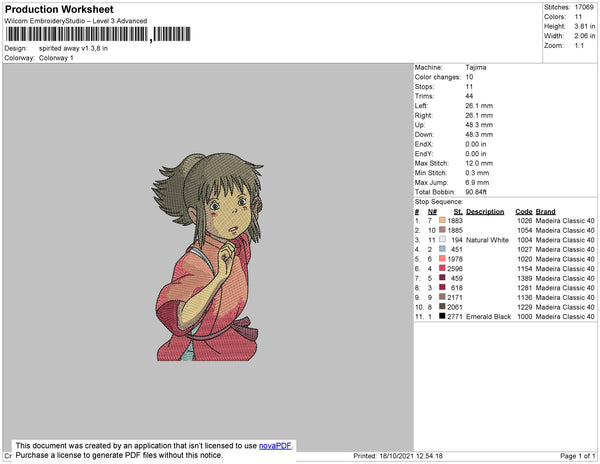Open the novaPDF link in the notice

pos(275,446)
